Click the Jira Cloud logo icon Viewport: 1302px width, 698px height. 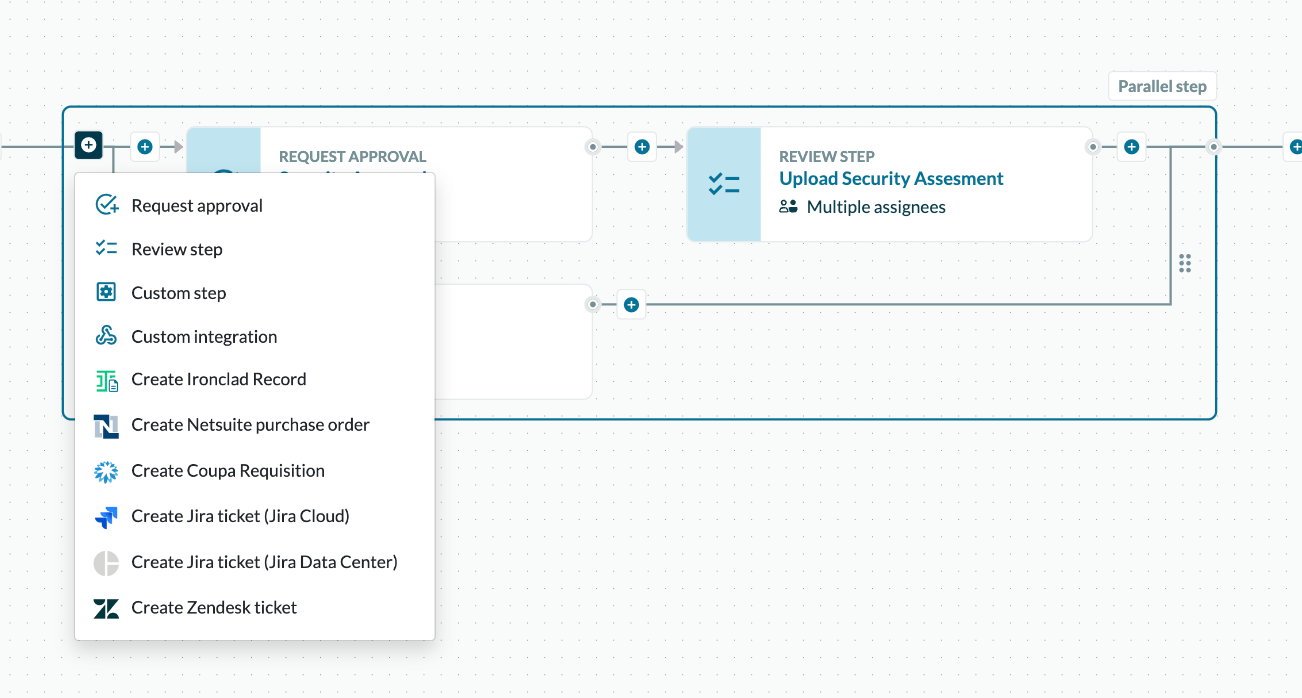pos(107,517)
